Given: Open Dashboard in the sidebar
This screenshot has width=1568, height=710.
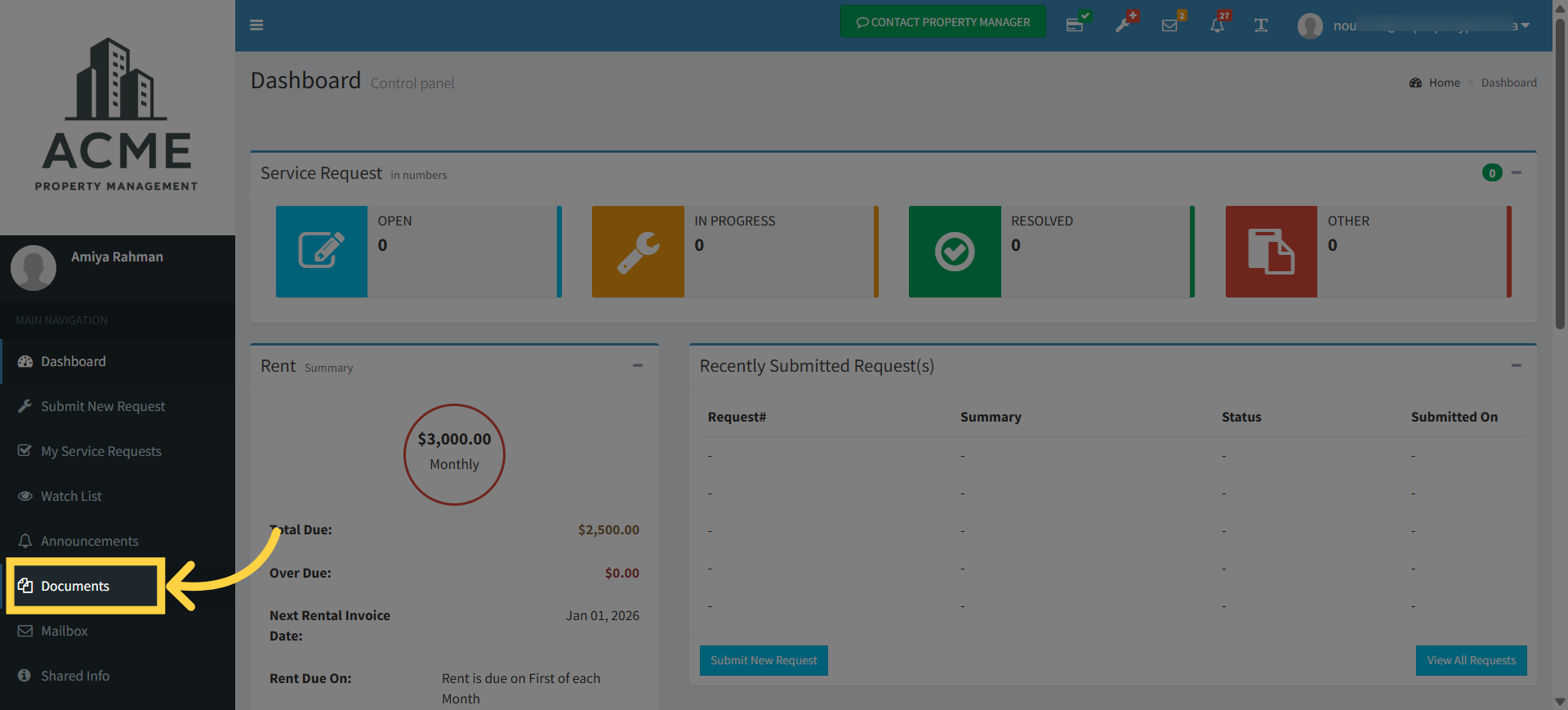Looking at the screenshot, I should pyautogui.click(x=118, y=361).
